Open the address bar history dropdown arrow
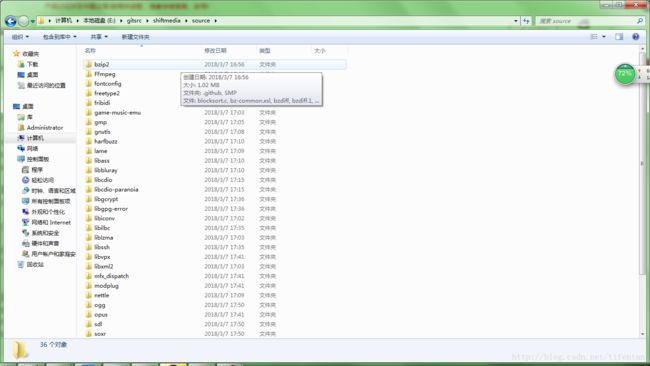This screenshot has height=366, width=650. [x=516, y=21]
